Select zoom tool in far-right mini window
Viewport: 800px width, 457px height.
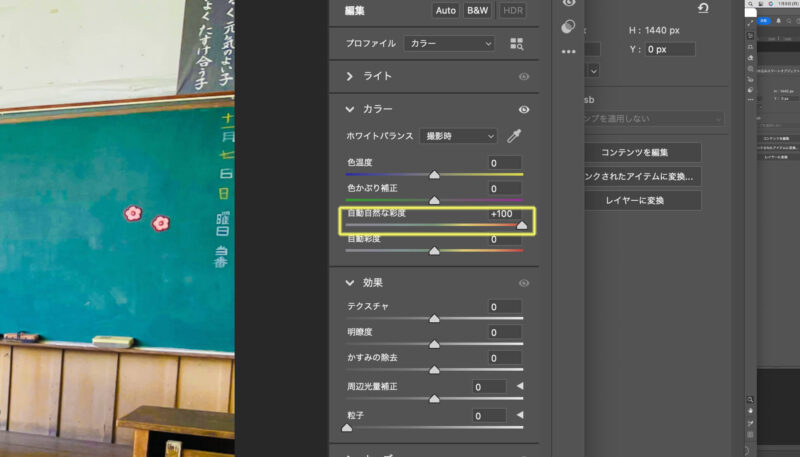(750, 399)
